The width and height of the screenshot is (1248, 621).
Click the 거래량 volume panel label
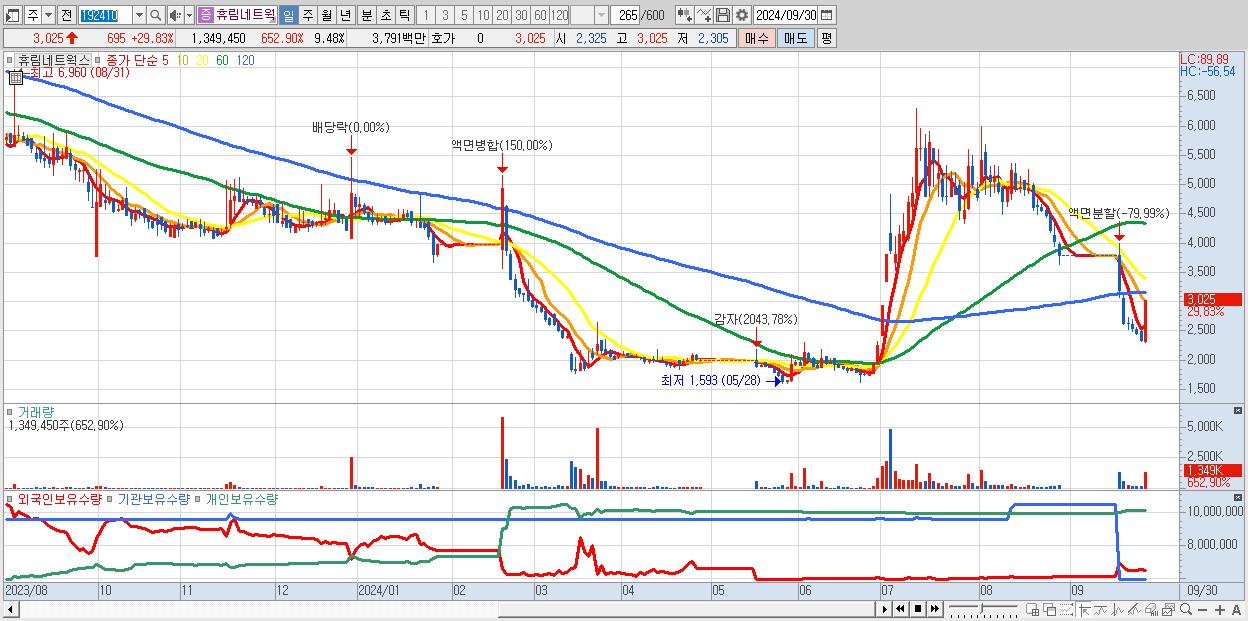[36, 411]
